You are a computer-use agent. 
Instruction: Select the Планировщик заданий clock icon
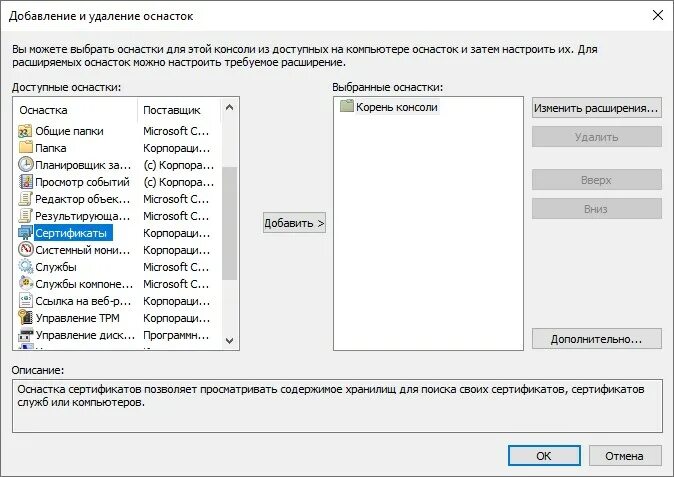(25, 165)
